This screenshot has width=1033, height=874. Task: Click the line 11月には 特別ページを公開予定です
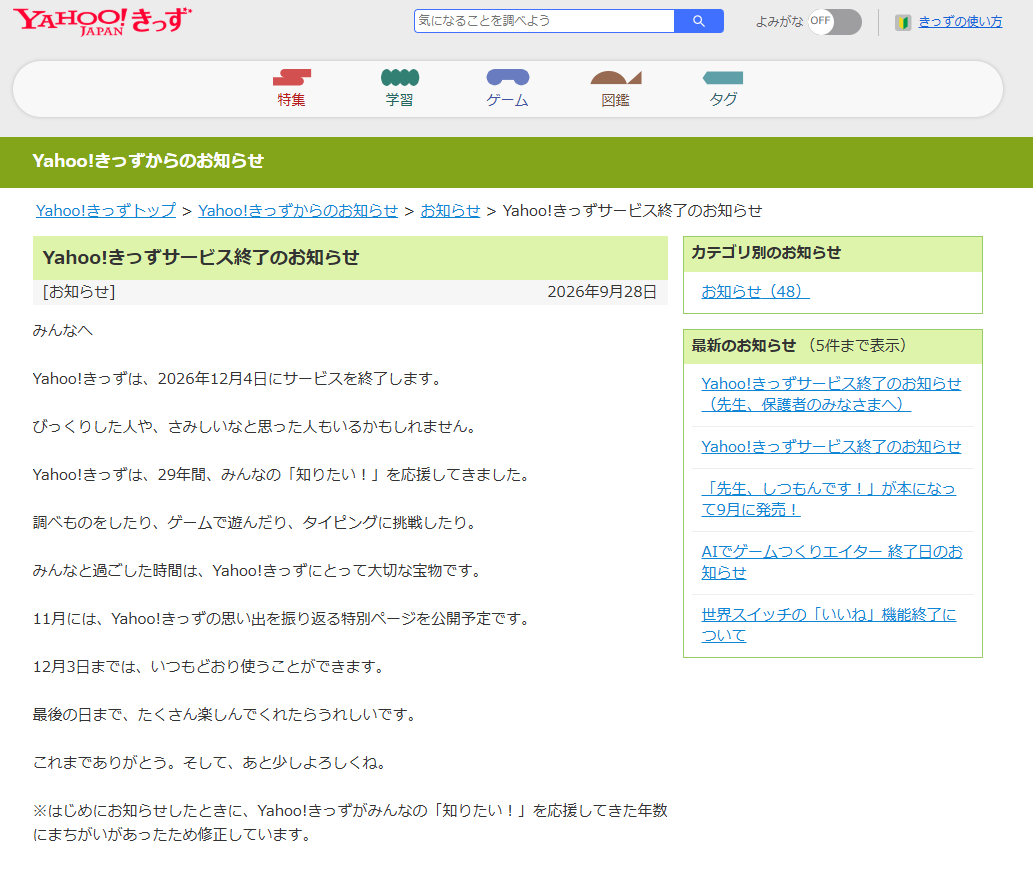(281, 619)
